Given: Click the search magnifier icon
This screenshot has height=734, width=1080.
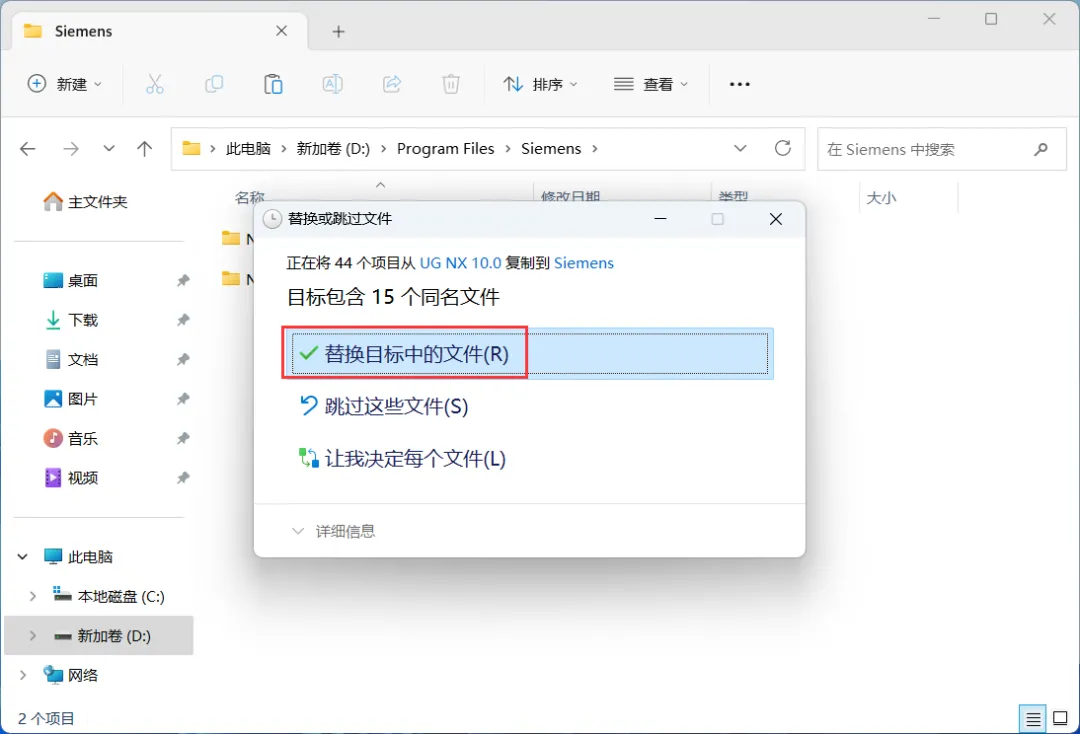Looking at the screenshot, I should coord(1041,149).
